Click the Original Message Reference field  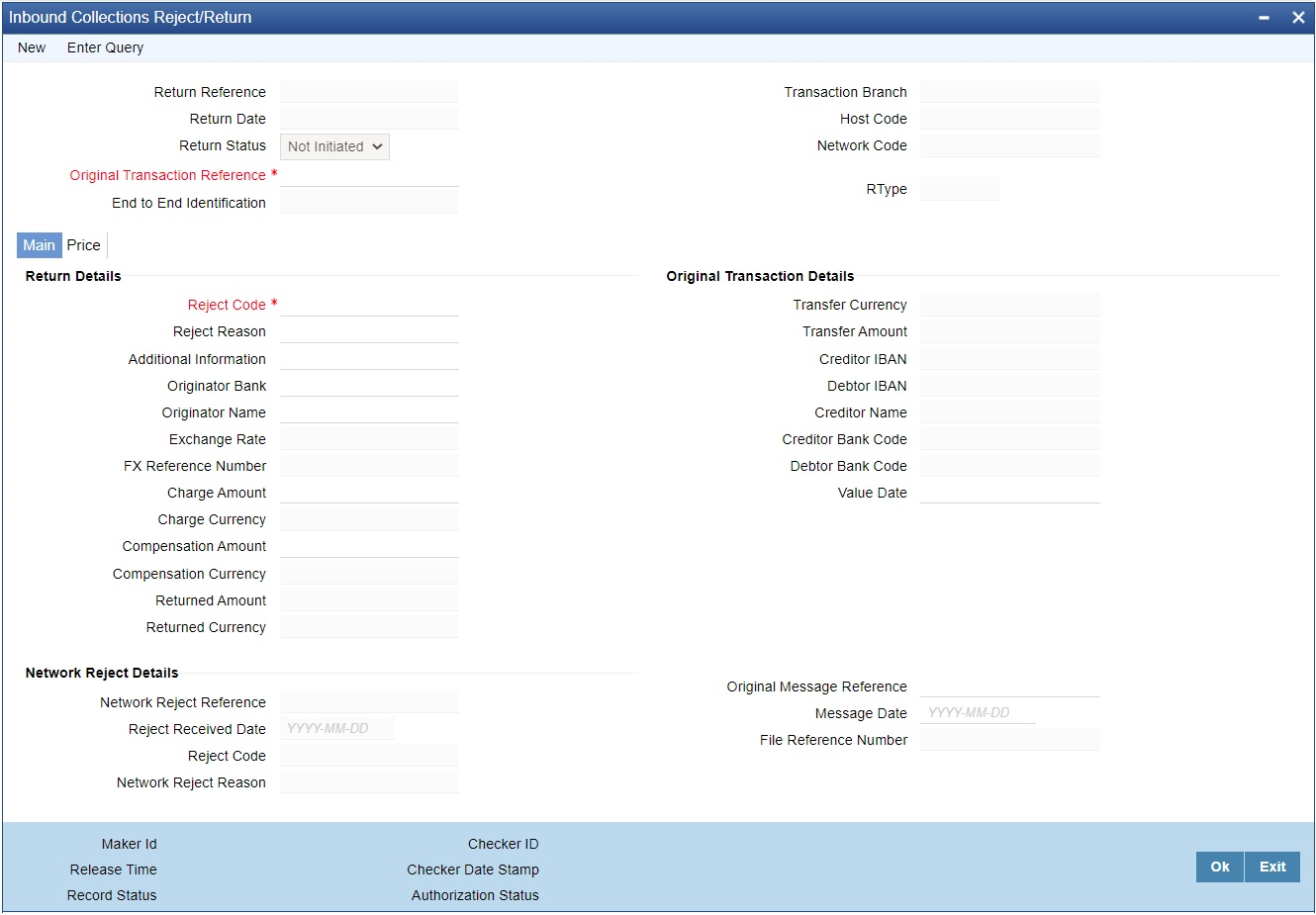pos(1010,686)
